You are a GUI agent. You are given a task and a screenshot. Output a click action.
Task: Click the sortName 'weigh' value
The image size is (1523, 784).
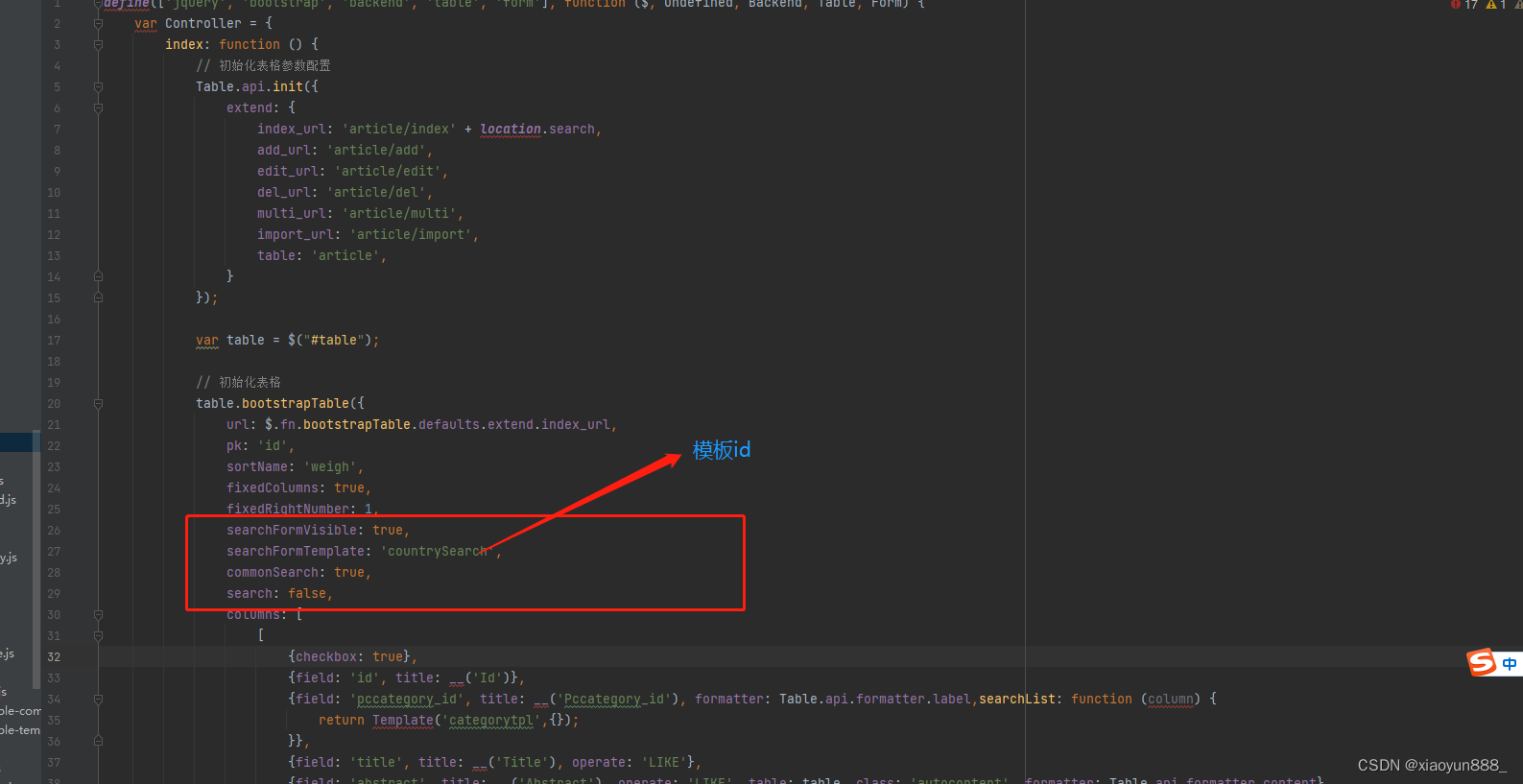(x=330, y=466)
